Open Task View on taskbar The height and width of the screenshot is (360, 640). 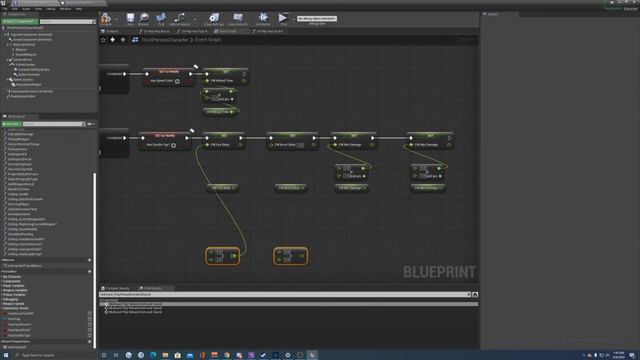[x=116, y=355]
